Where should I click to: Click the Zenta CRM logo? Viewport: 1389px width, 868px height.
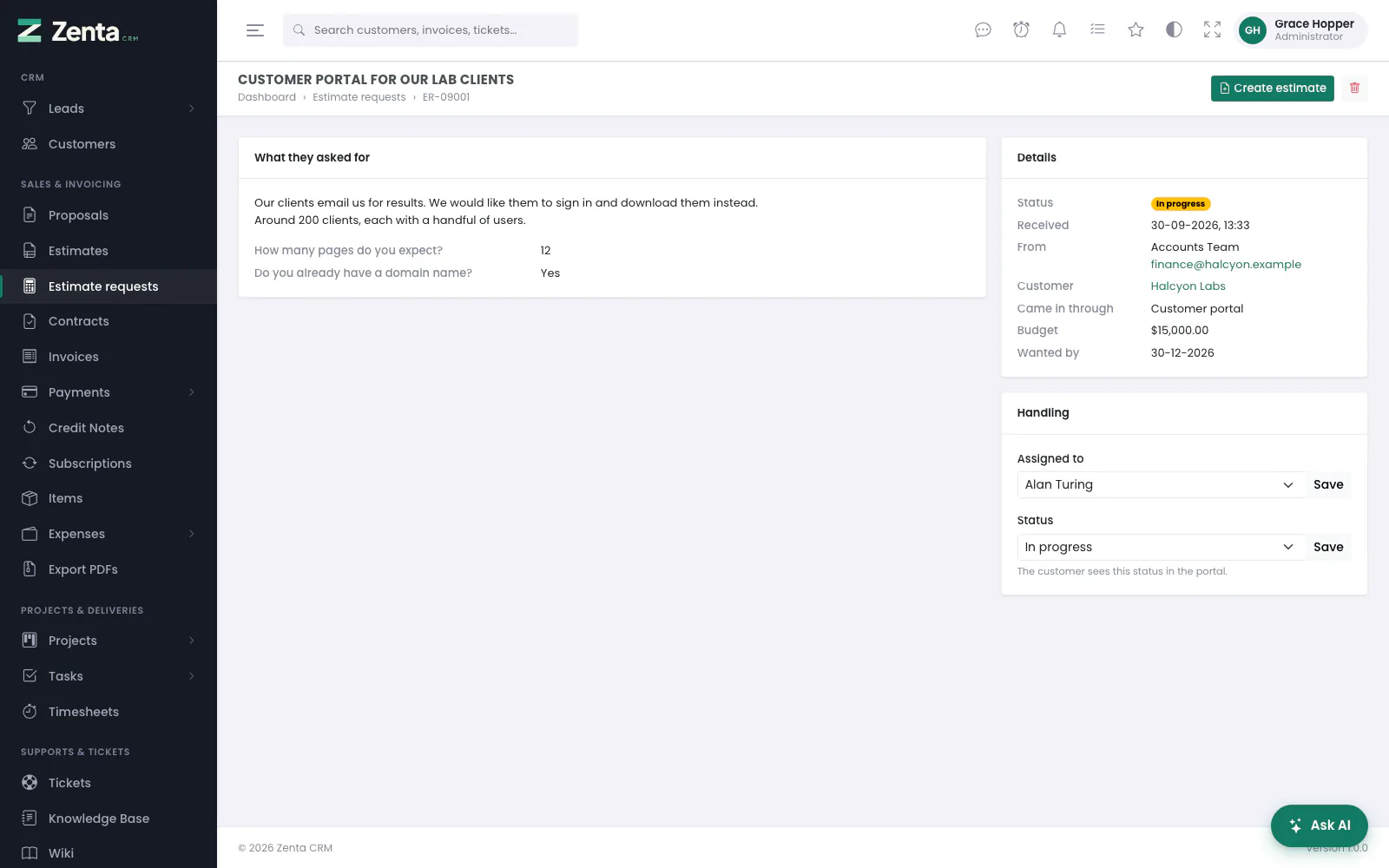78,31
